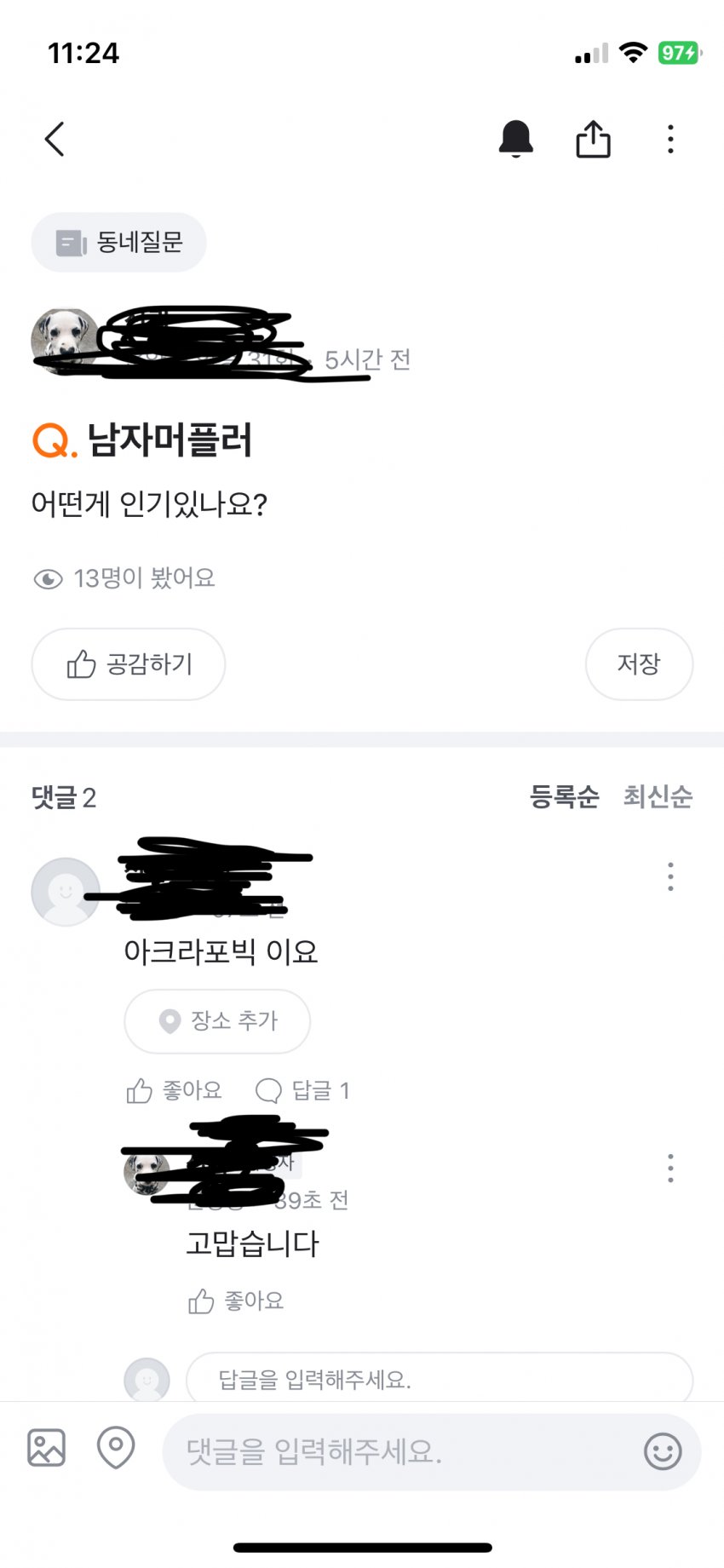The image size is (724, 1568).
Task: Save the post with 저장 button
Action: [639, 664]
